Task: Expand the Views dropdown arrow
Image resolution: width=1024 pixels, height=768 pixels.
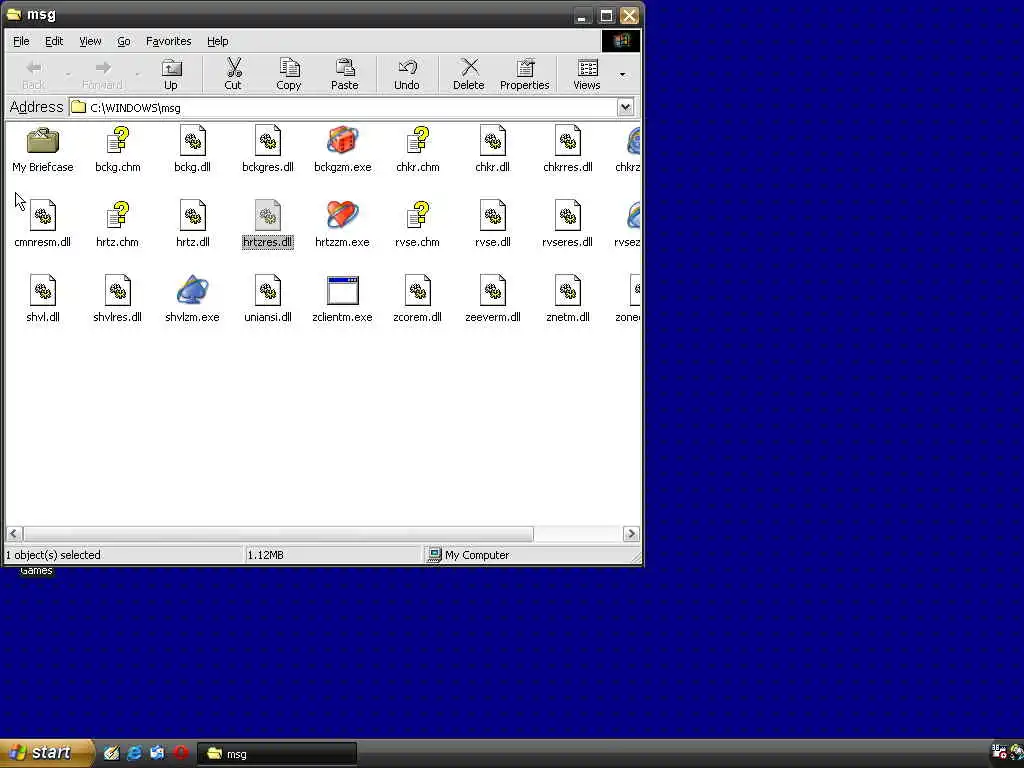Action: 622,74
